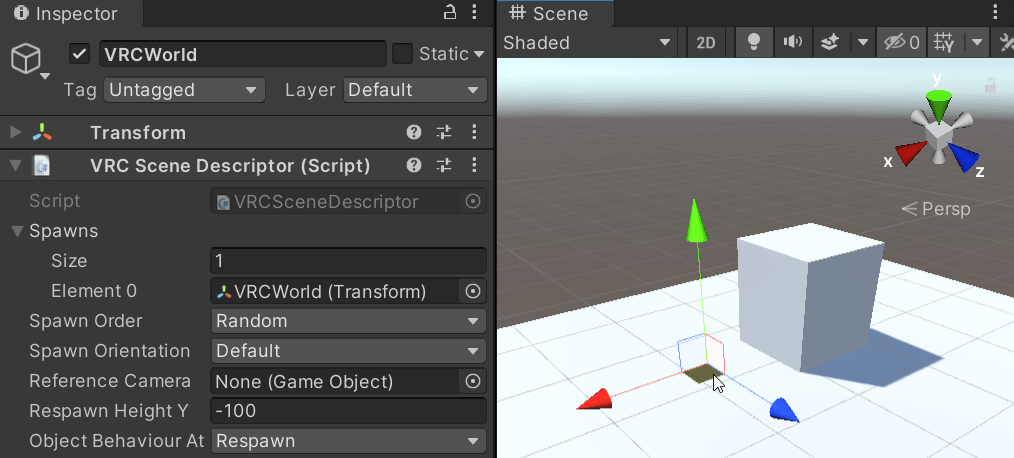Click the red X move handle arrow
The height and width of the screenshot is (458, 1014).
click(x=595, y=399)
